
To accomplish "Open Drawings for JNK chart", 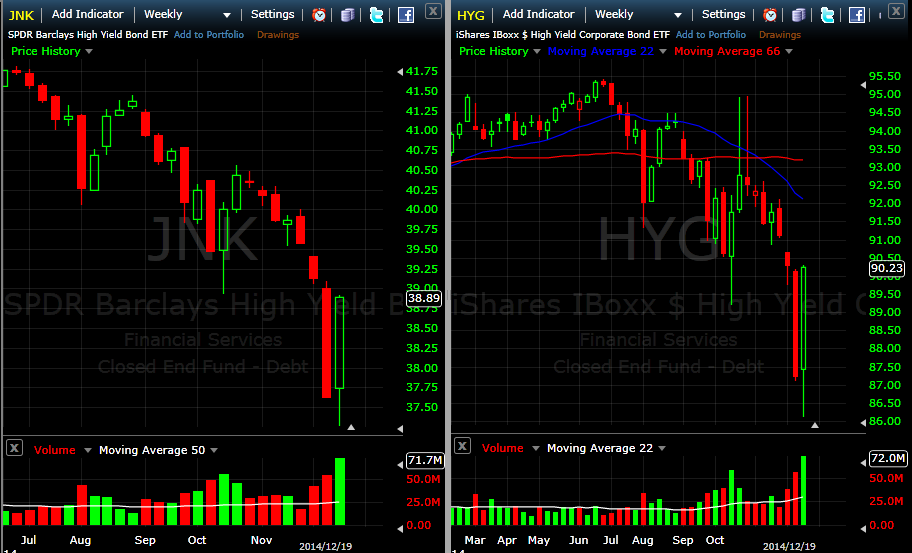I will coord(278,35).
